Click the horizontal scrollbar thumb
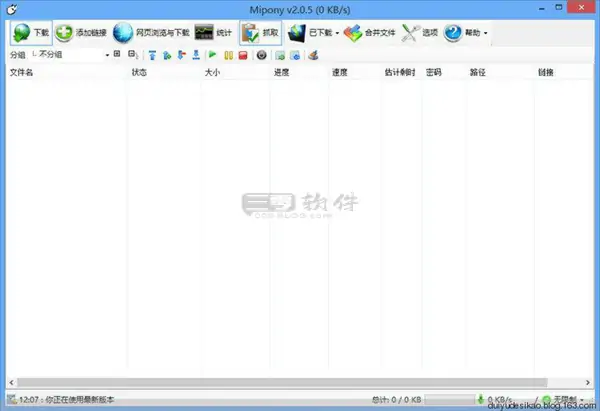The image size is (600, 411). click(x=282, y=382)
